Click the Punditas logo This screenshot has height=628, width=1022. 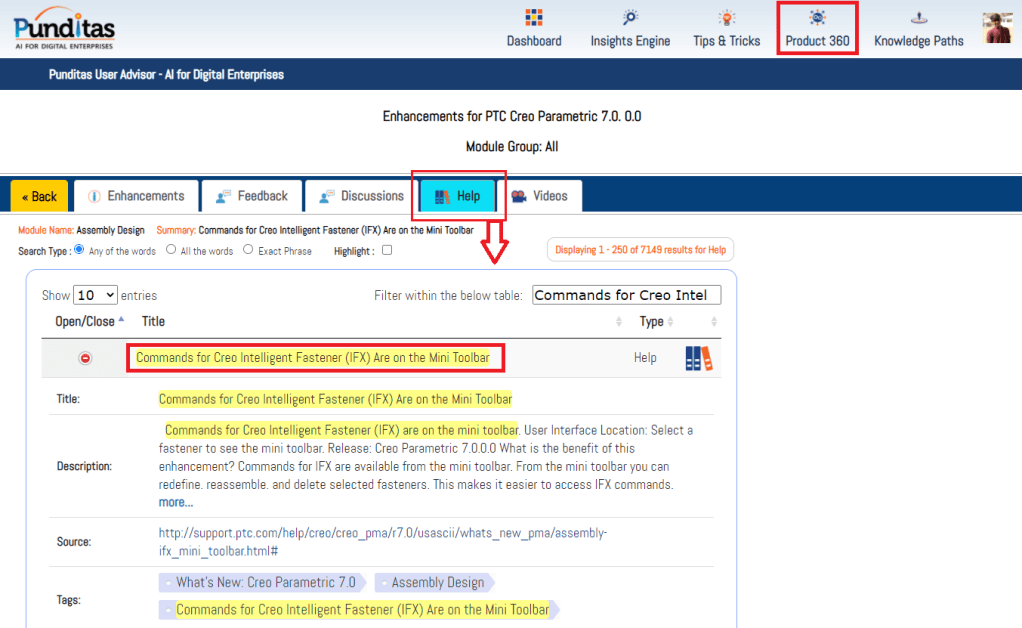pos(65,28)
